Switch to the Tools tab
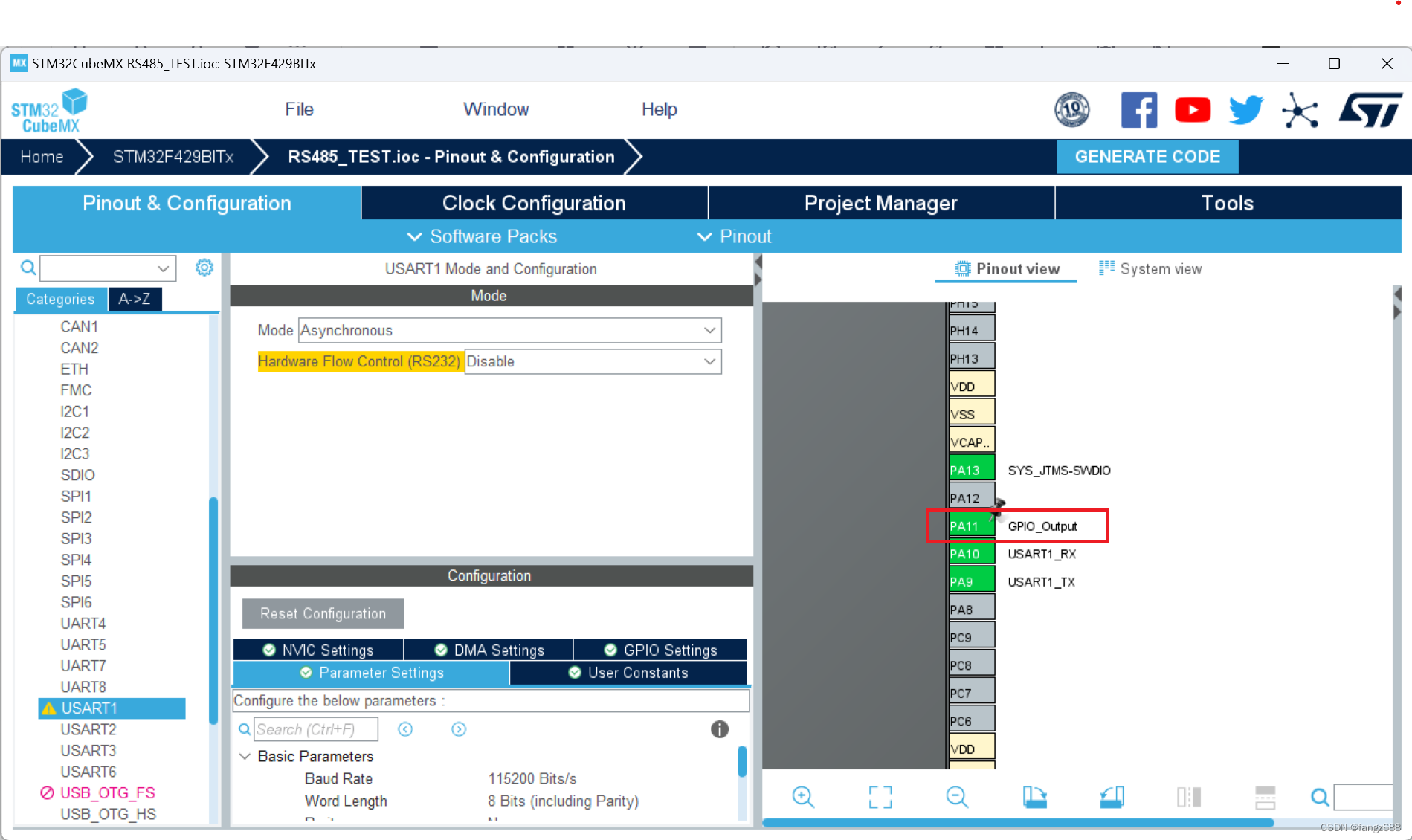 (1228, 203)
